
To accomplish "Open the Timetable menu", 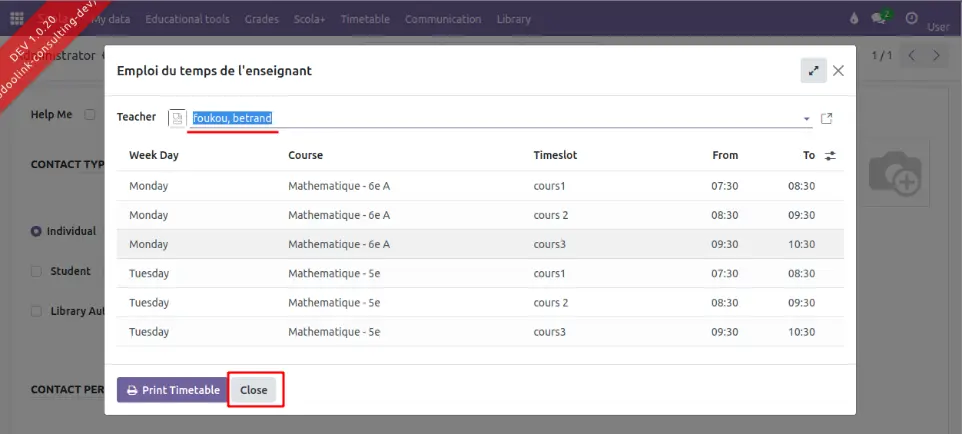I will [365, 19].
